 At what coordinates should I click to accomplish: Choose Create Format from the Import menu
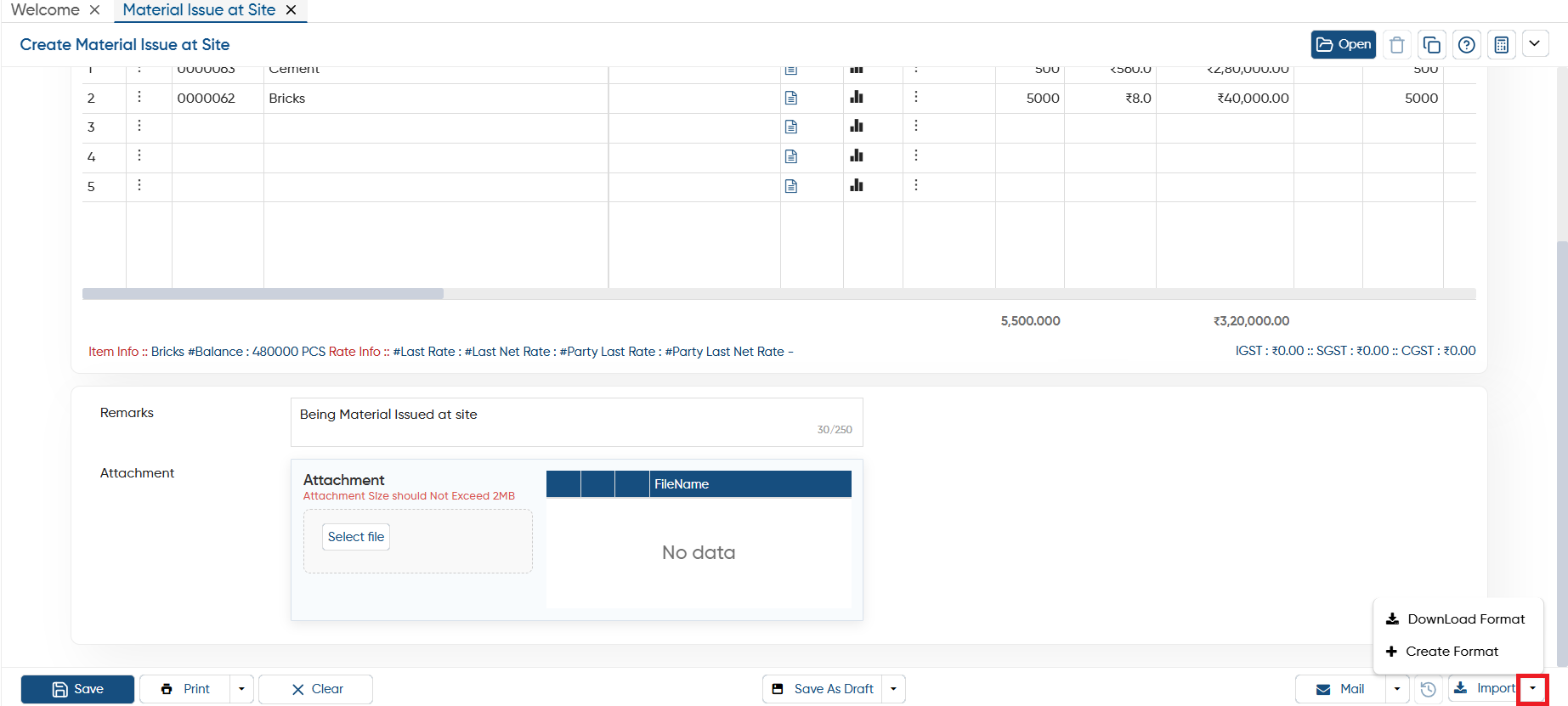[x=1442, y=652]
